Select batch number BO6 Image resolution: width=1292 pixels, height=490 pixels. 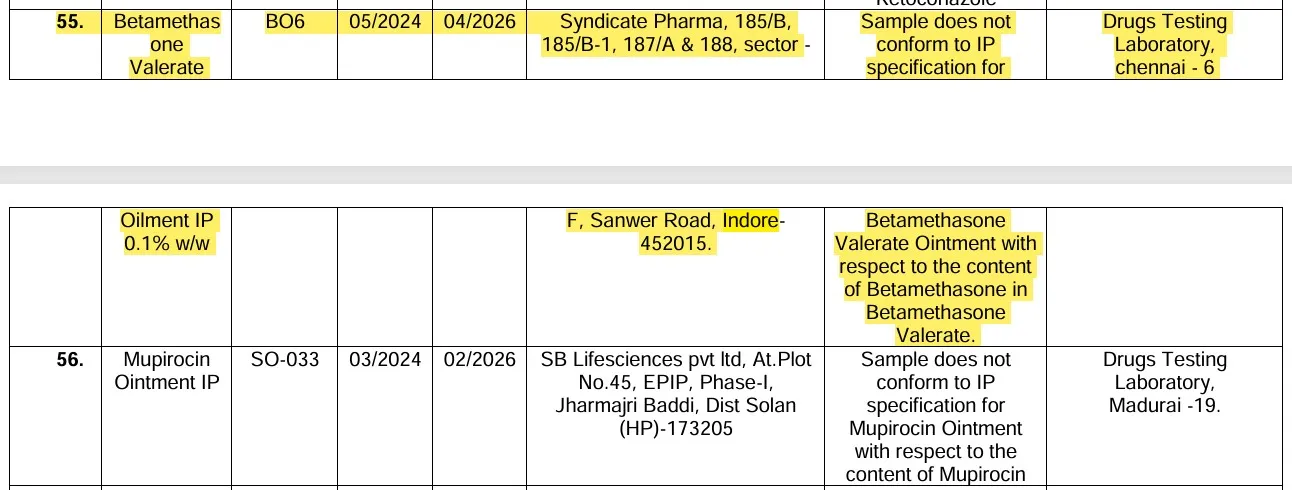285,22
